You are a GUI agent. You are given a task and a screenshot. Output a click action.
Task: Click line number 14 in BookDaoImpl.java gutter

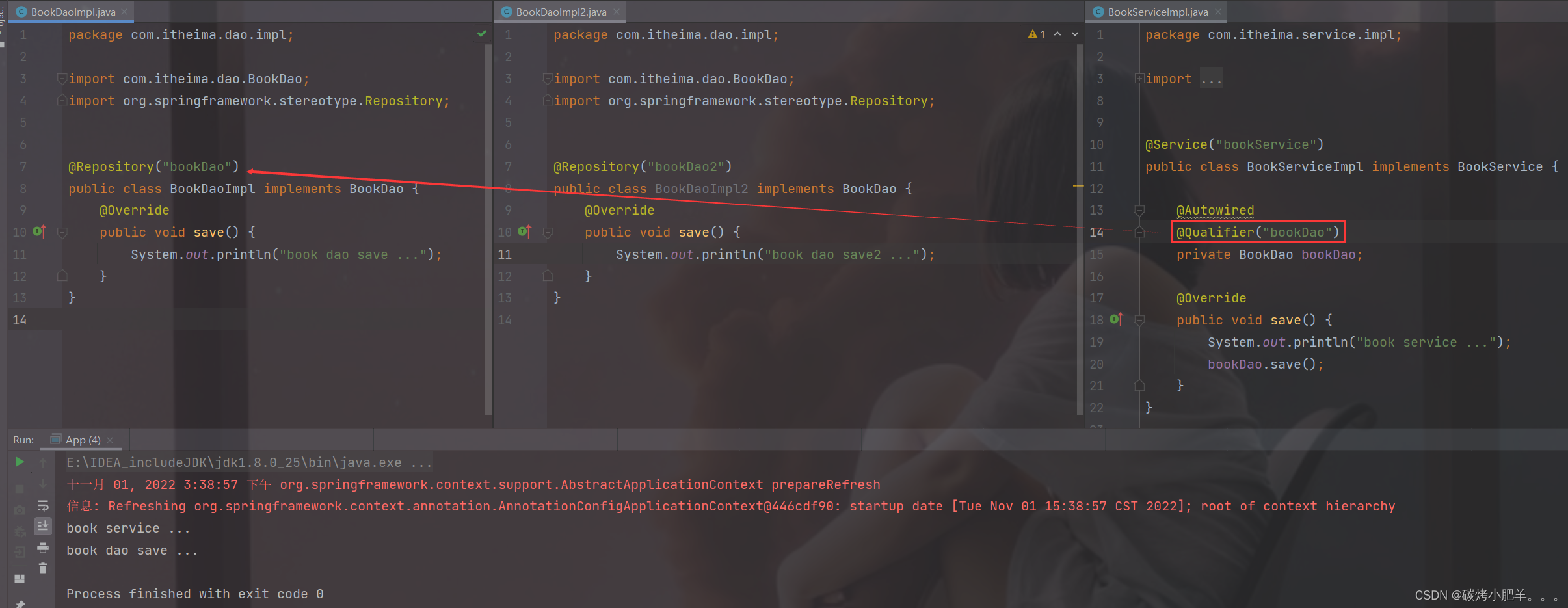pos(20,320)
